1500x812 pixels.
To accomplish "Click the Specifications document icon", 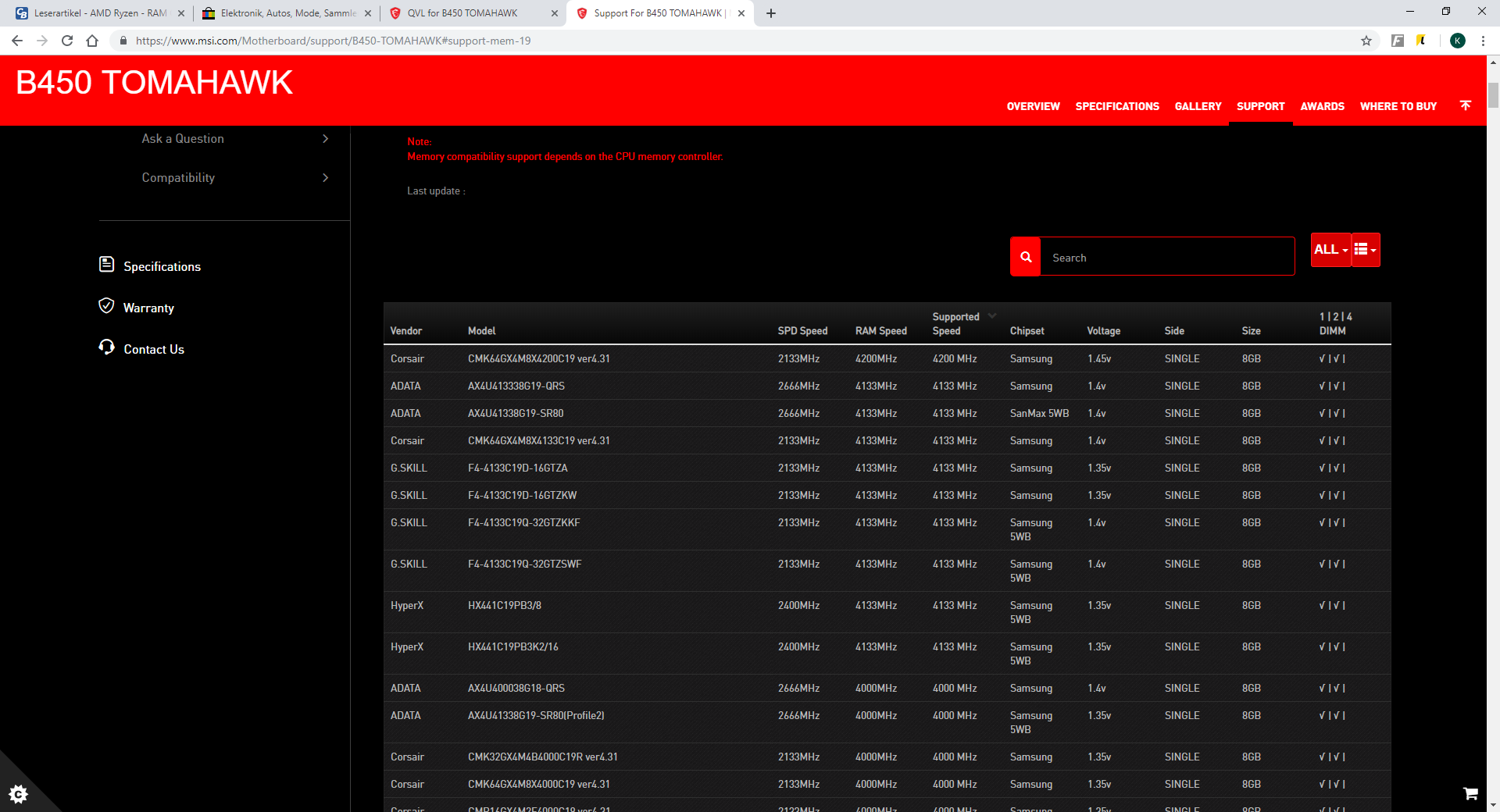I will pos(107,265).
